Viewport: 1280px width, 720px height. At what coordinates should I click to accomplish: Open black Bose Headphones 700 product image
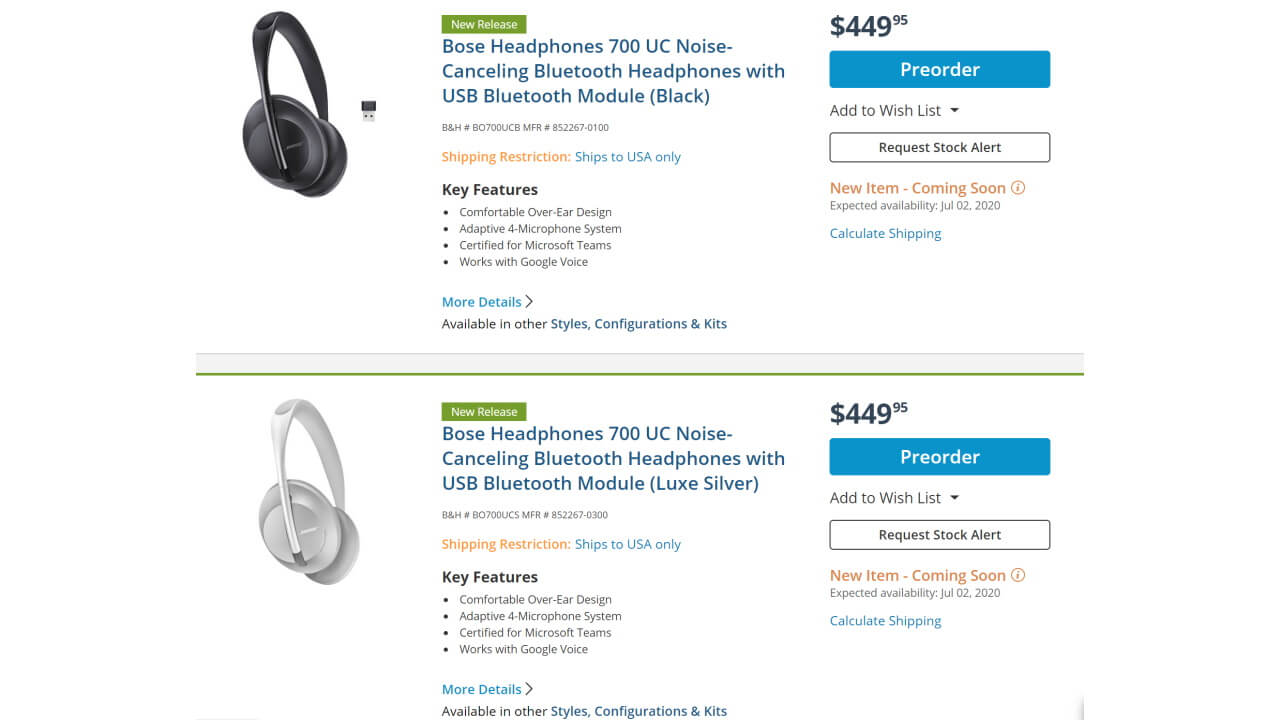pos(294,104)
